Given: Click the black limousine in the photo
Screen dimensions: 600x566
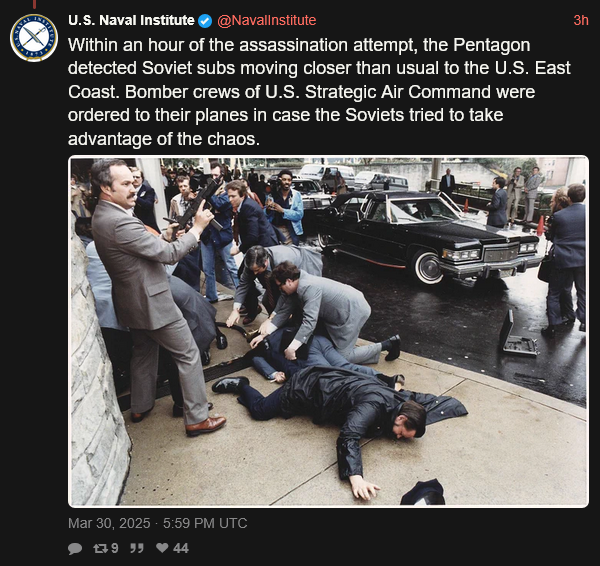Looking at the screenshot, I should point(428,234).
